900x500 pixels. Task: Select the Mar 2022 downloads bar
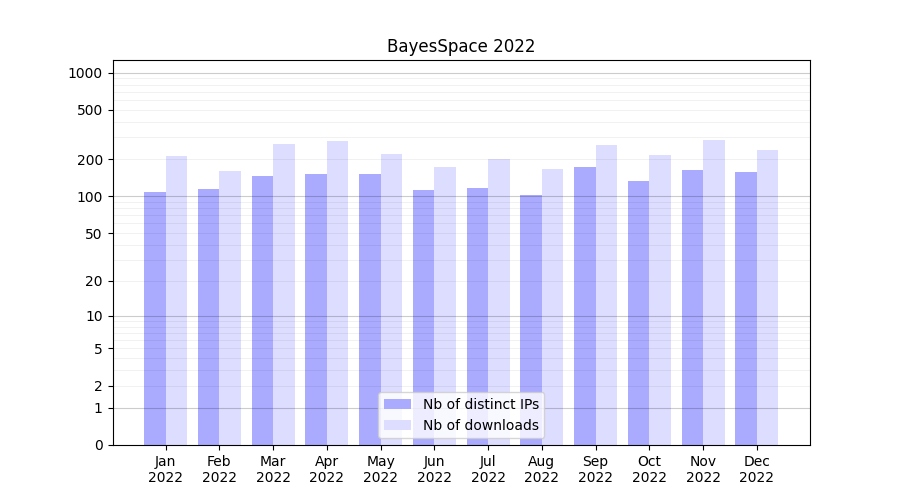click(284, 294)
